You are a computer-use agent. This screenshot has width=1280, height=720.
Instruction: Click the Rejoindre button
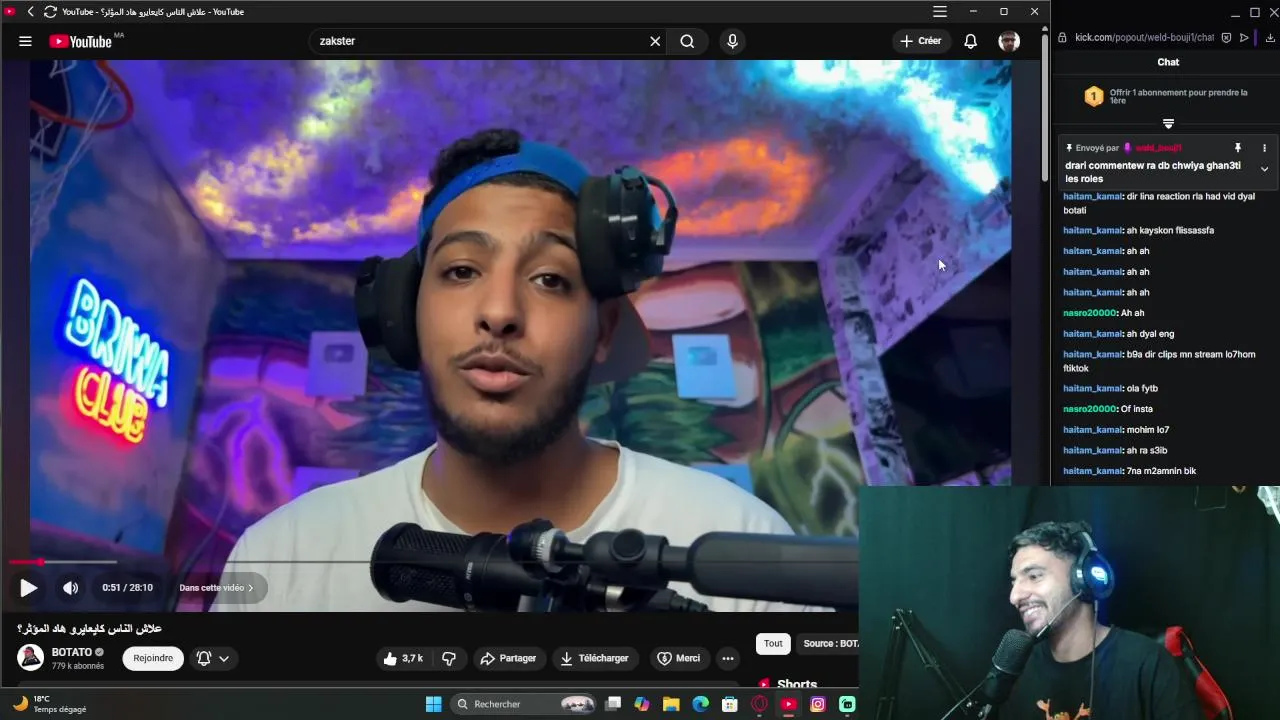pos(153,658)
